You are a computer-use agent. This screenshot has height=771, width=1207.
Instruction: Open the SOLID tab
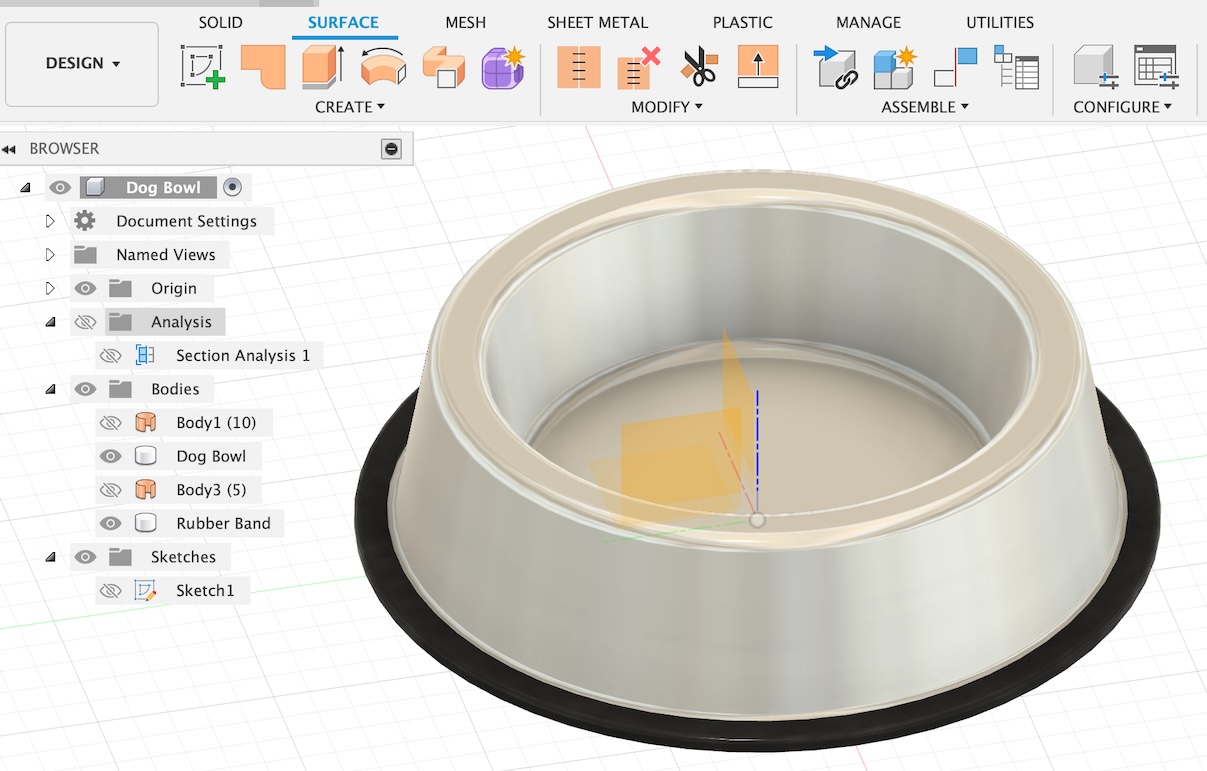click(x=220, y=22)
